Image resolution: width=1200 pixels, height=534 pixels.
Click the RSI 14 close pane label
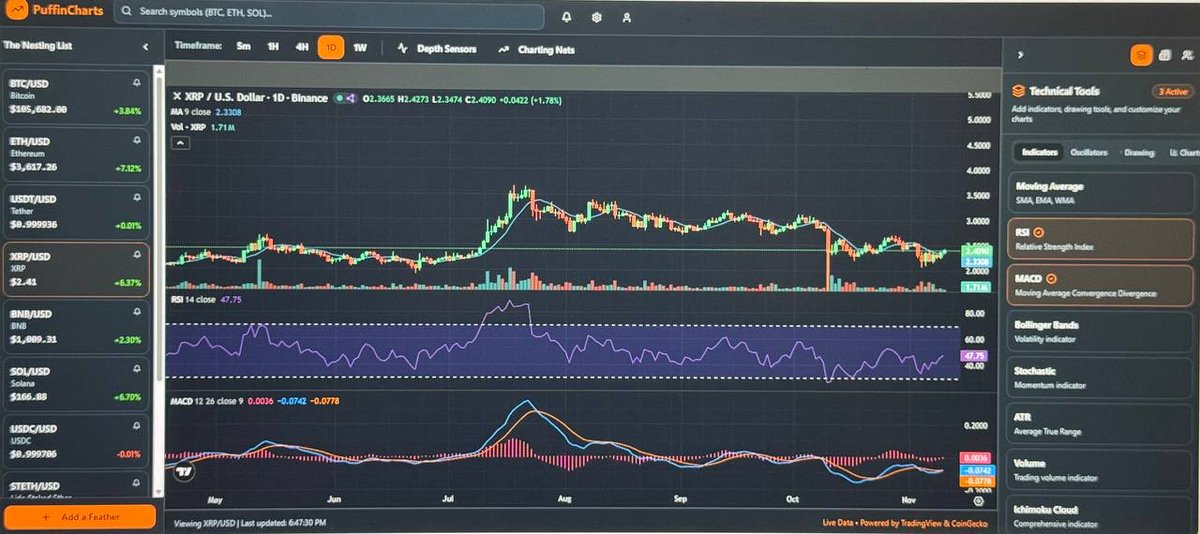pos(192,298)
